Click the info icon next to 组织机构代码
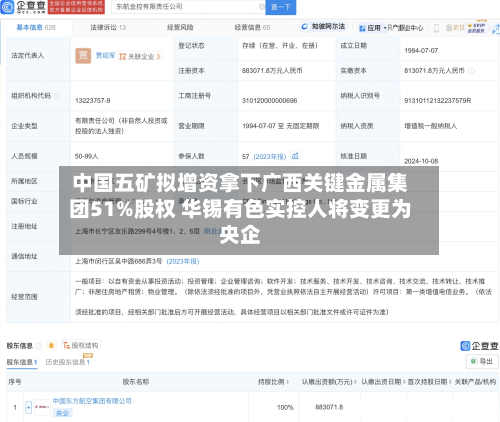The width and height of the screenshot is (500, 422). click(x=57, y=96)
